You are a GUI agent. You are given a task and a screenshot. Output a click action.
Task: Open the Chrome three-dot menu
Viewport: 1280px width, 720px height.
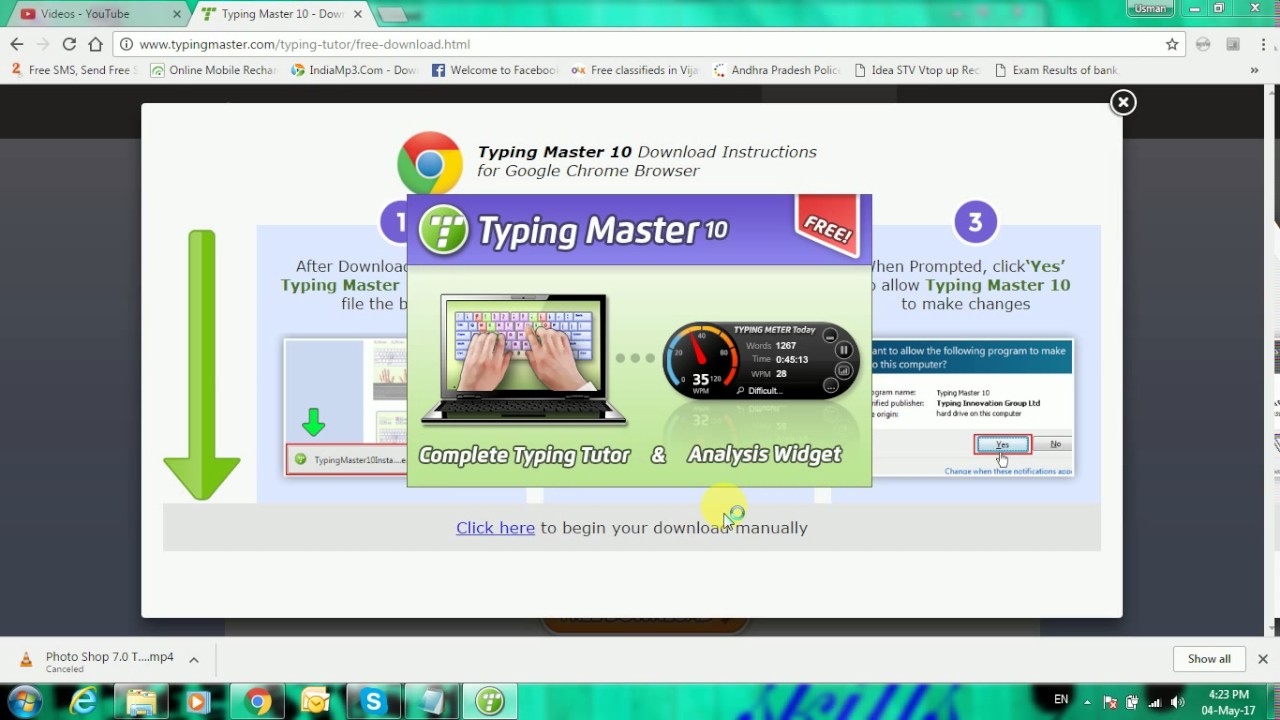click(1262, 44)
